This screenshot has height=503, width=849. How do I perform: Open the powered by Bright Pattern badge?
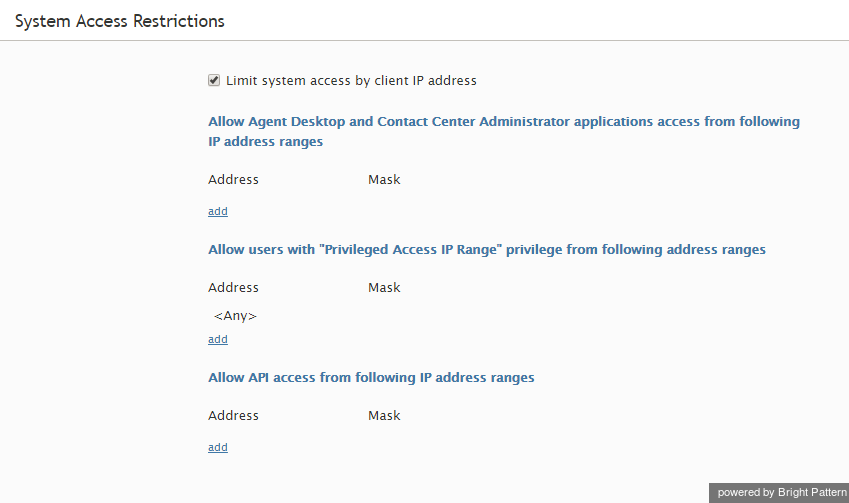point(779,493)
